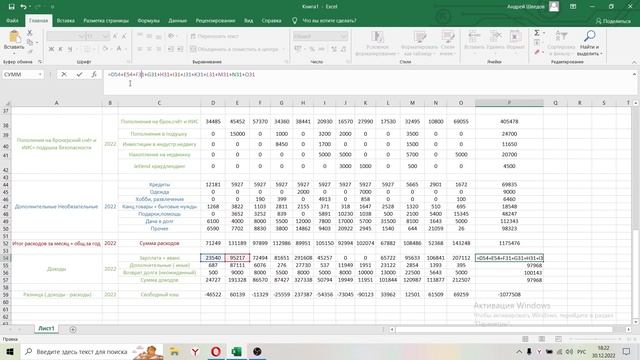This screenshot has width=640, height=360.
Task: Apply underline formatting (Ч)
Action: [70, 49]
